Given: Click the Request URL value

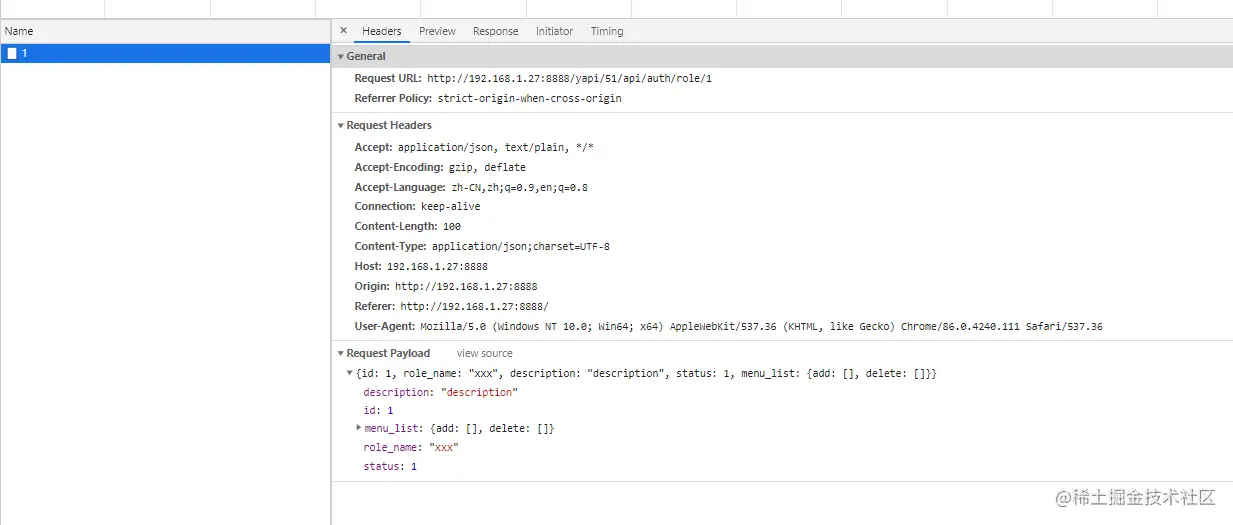Looking at the screenshot, I should point(569,78).
